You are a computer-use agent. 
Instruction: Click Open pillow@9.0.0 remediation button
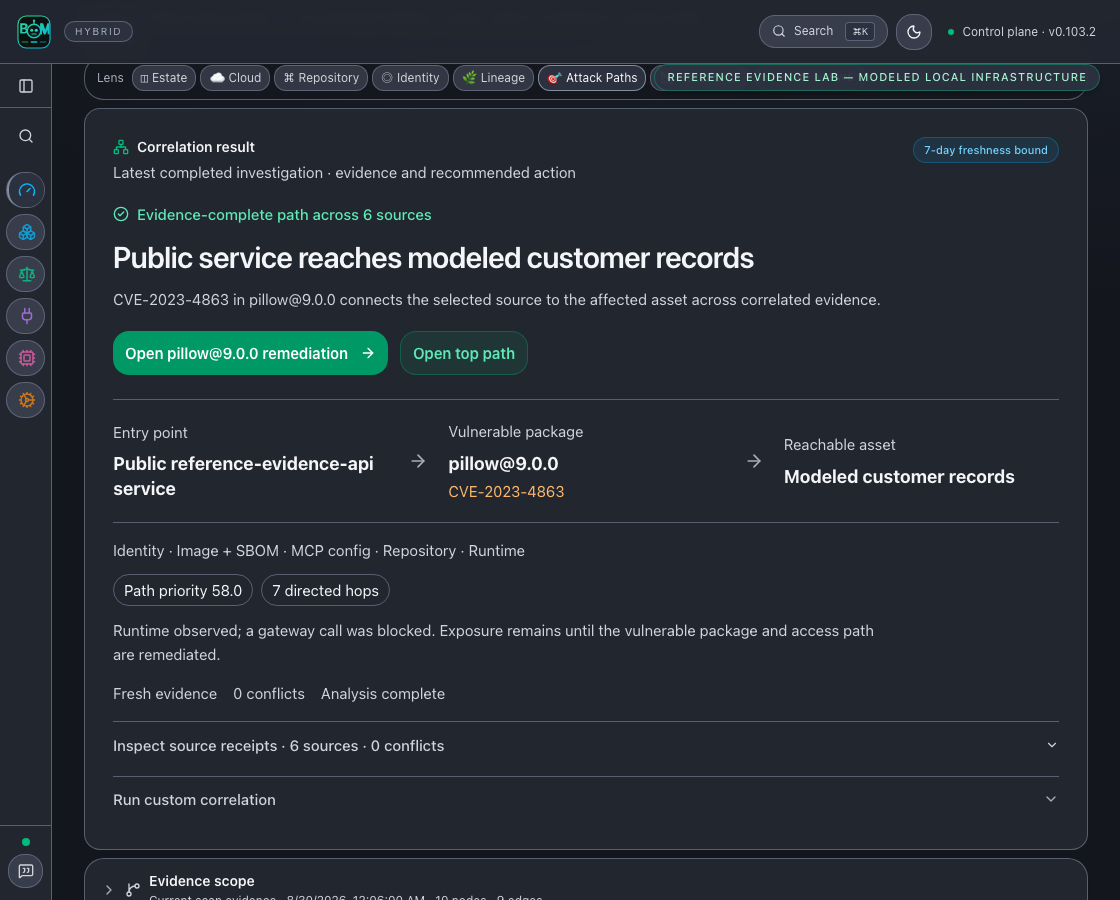[x=250, y=353]
